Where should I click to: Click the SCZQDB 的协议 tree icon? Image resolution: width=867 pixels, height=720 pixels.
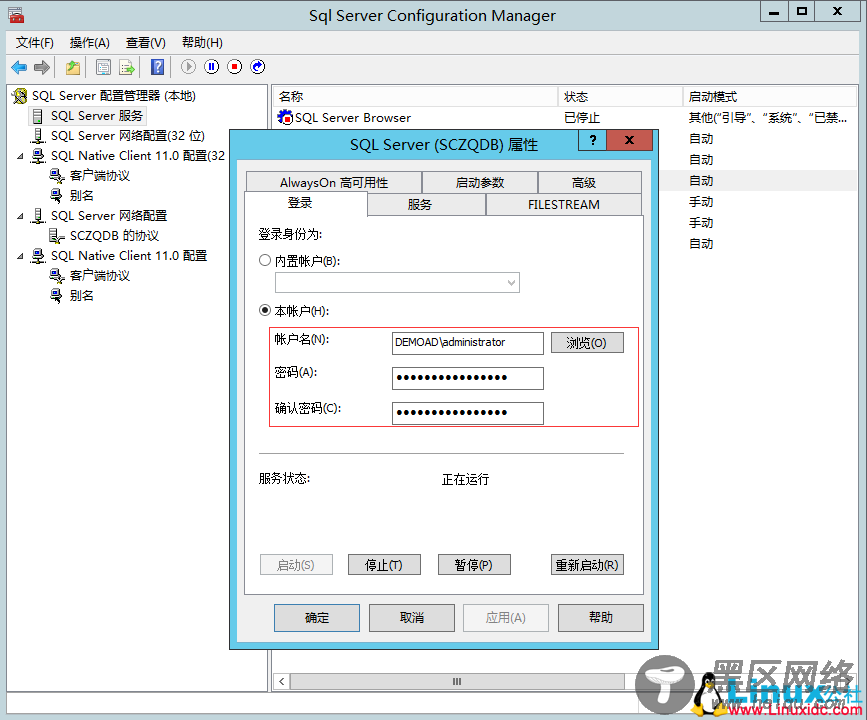tap(56, 236)
